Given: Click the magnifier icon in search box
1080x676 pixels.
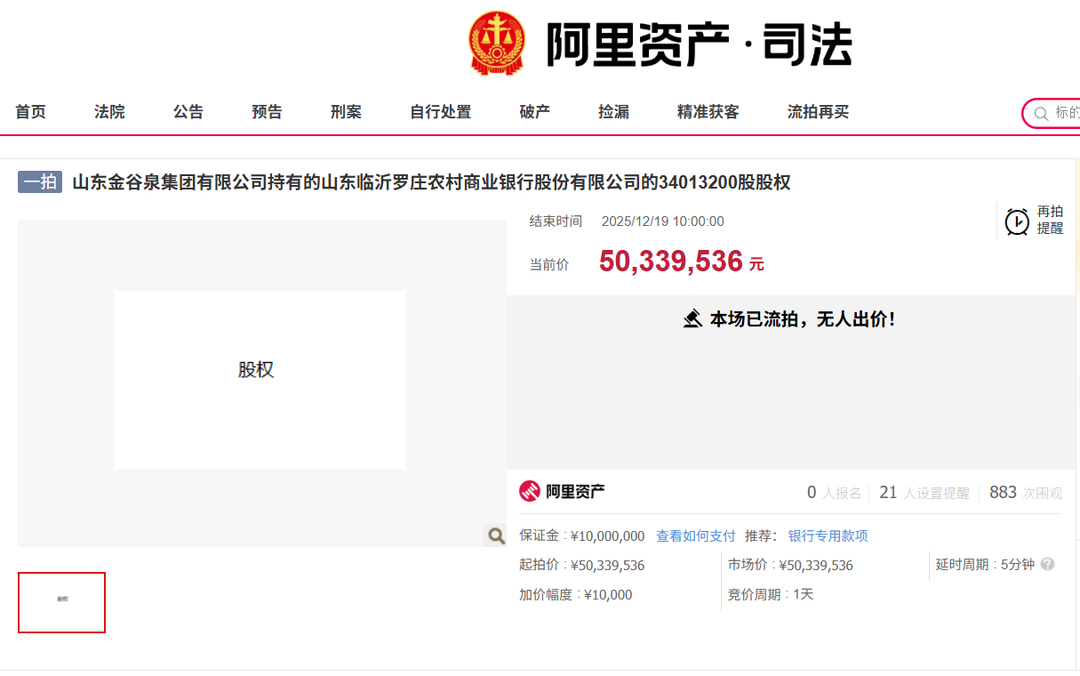Looking at the screenshot, I should [x=1041, y=113].
